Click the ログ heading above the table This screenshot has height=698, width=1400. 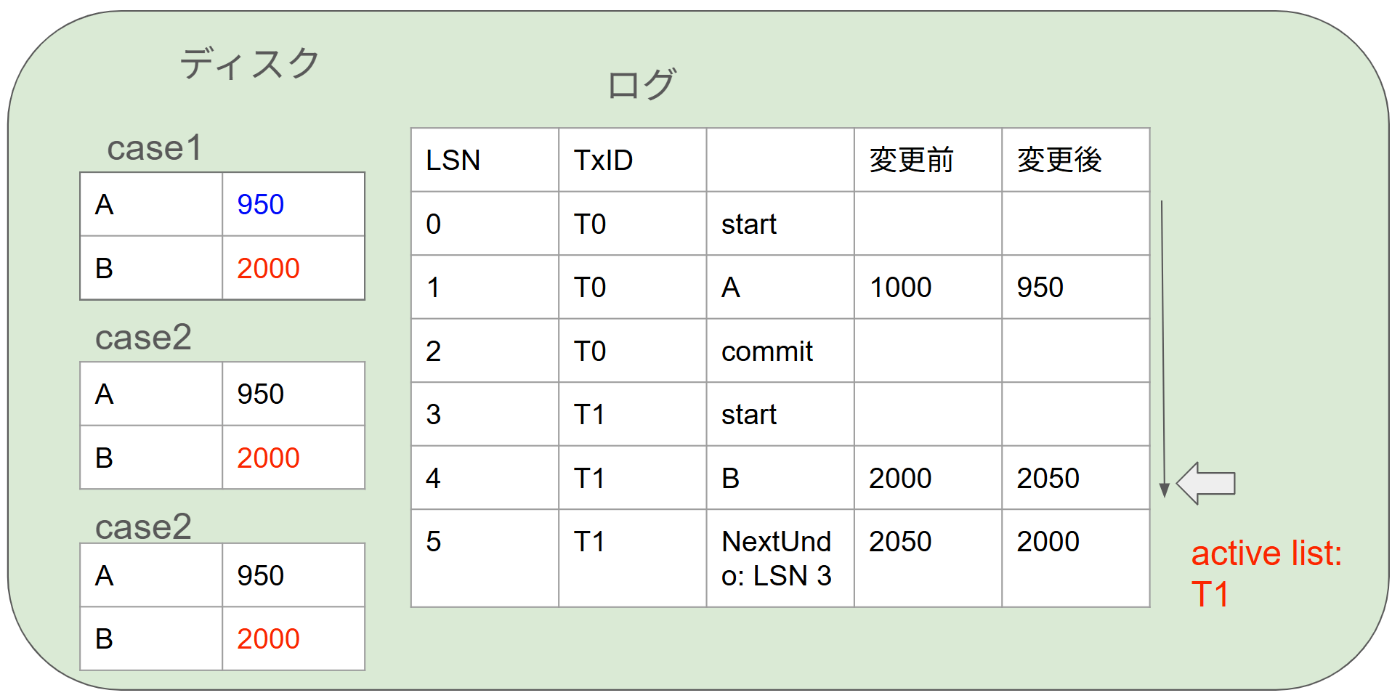click(x=642, y=85)
